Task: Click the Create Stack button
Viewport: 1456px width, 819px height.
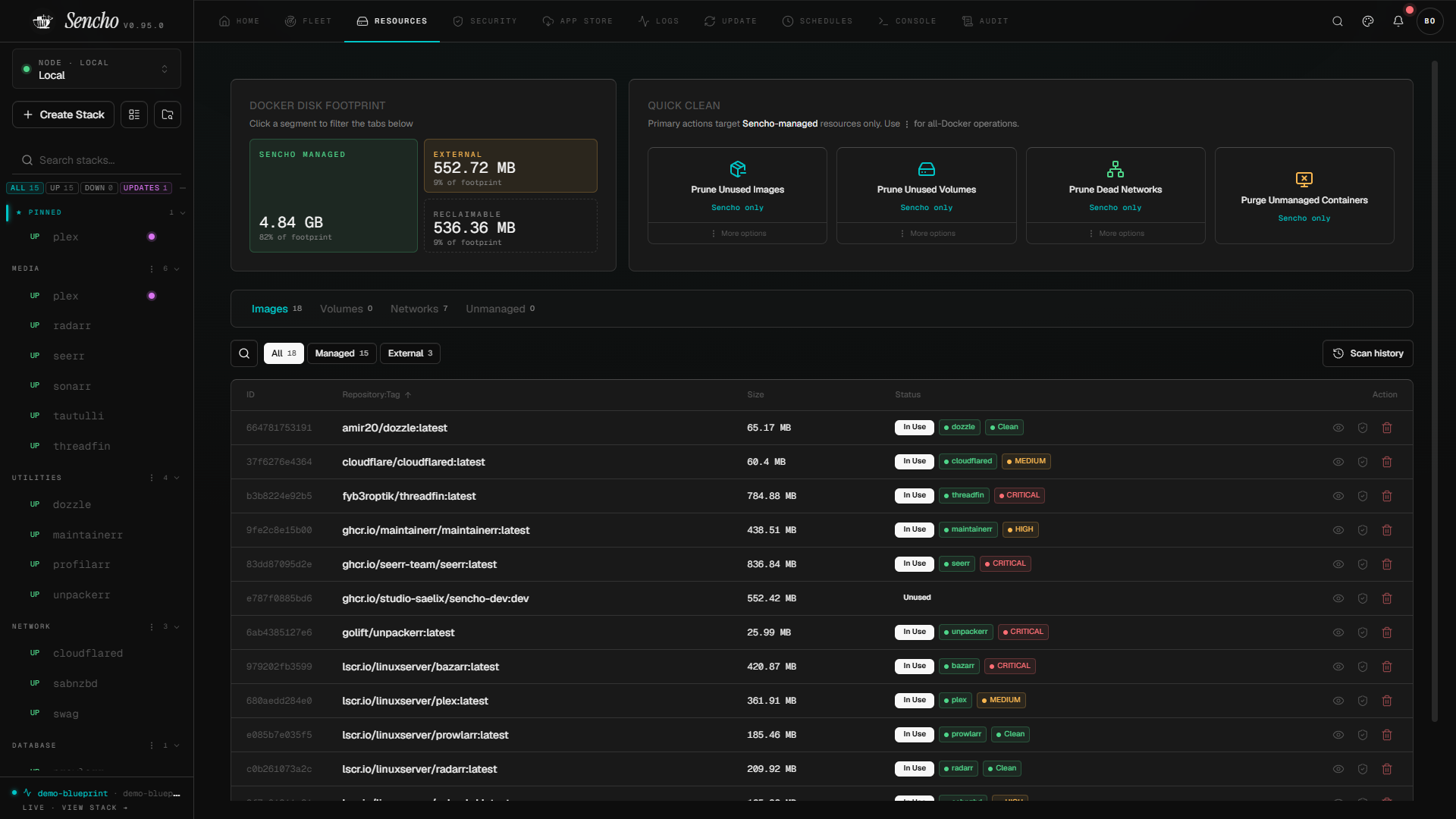Action: pos(64,115)
